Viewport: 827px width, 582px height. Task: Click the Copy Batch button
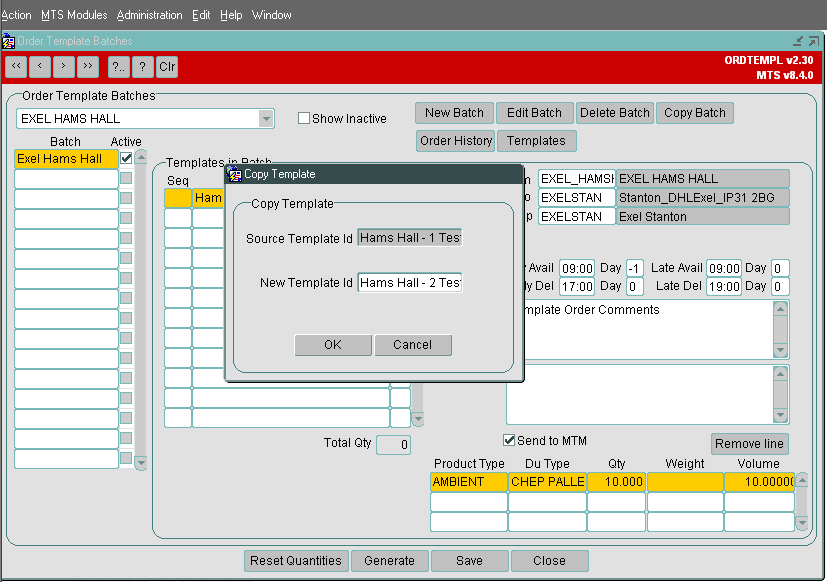pos(695,113)
